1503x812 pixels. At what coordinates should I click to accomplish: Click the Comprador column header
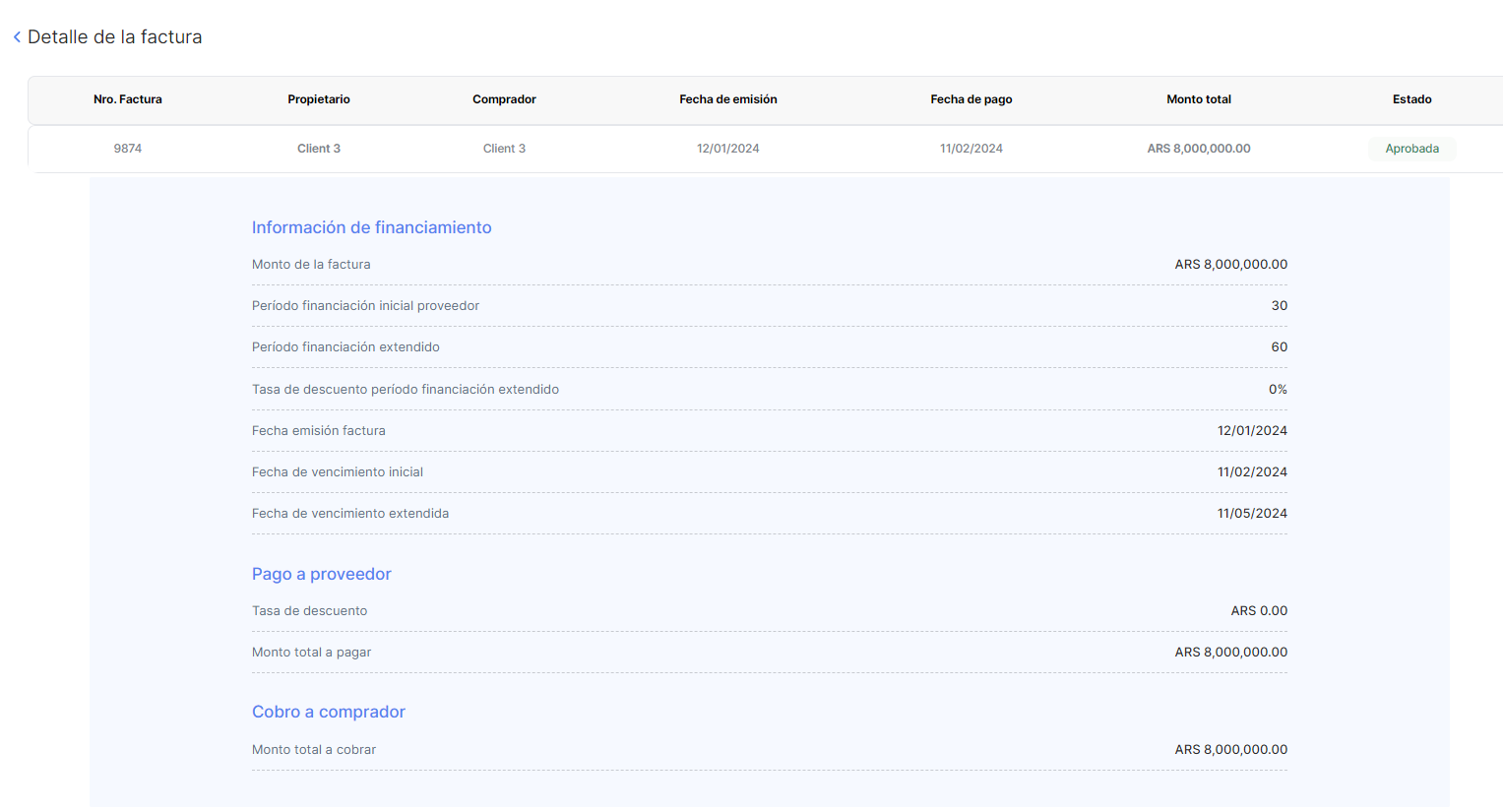(504, 99)
